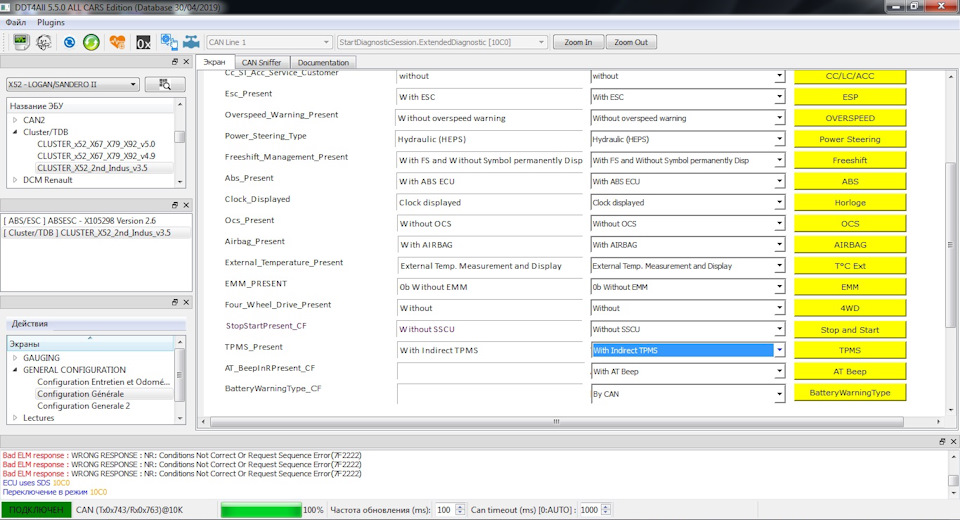Expand the GAUGING screens node
This screenshot has height=520, width=960.
point(15,358)
